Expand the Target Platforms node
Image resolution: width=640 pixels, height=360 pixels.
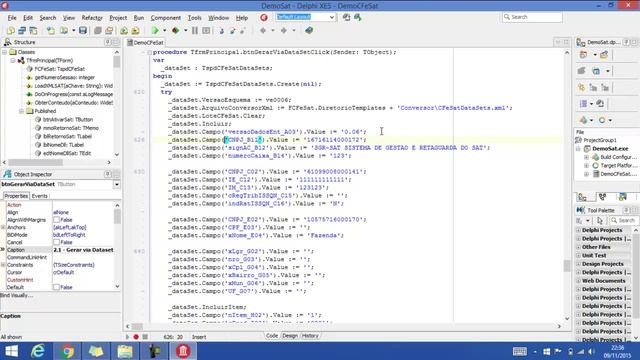[x=587, y=166]
